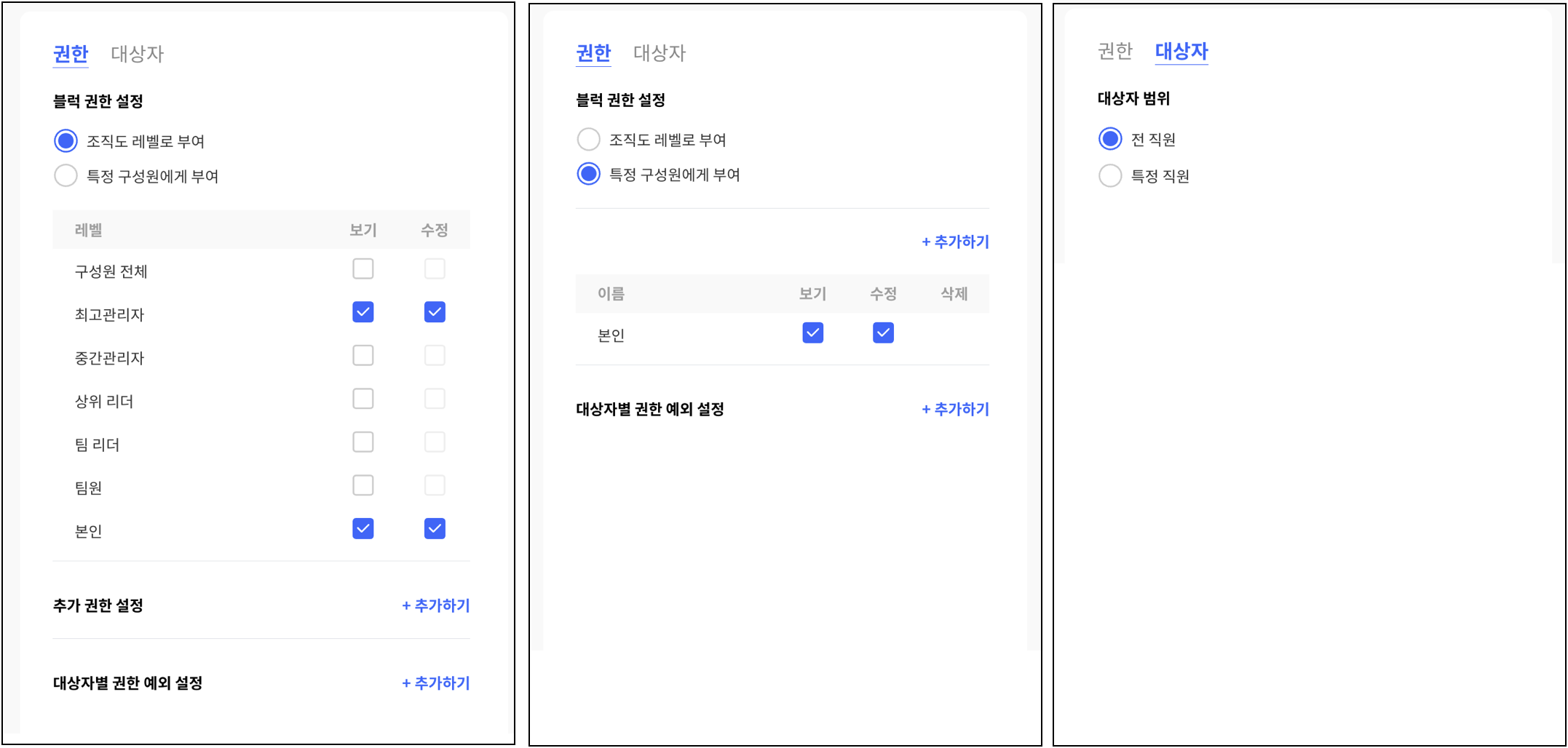1568x748 pixels.
Task: Check 보기 for 팀 리더 level
Action: point(363,442)
